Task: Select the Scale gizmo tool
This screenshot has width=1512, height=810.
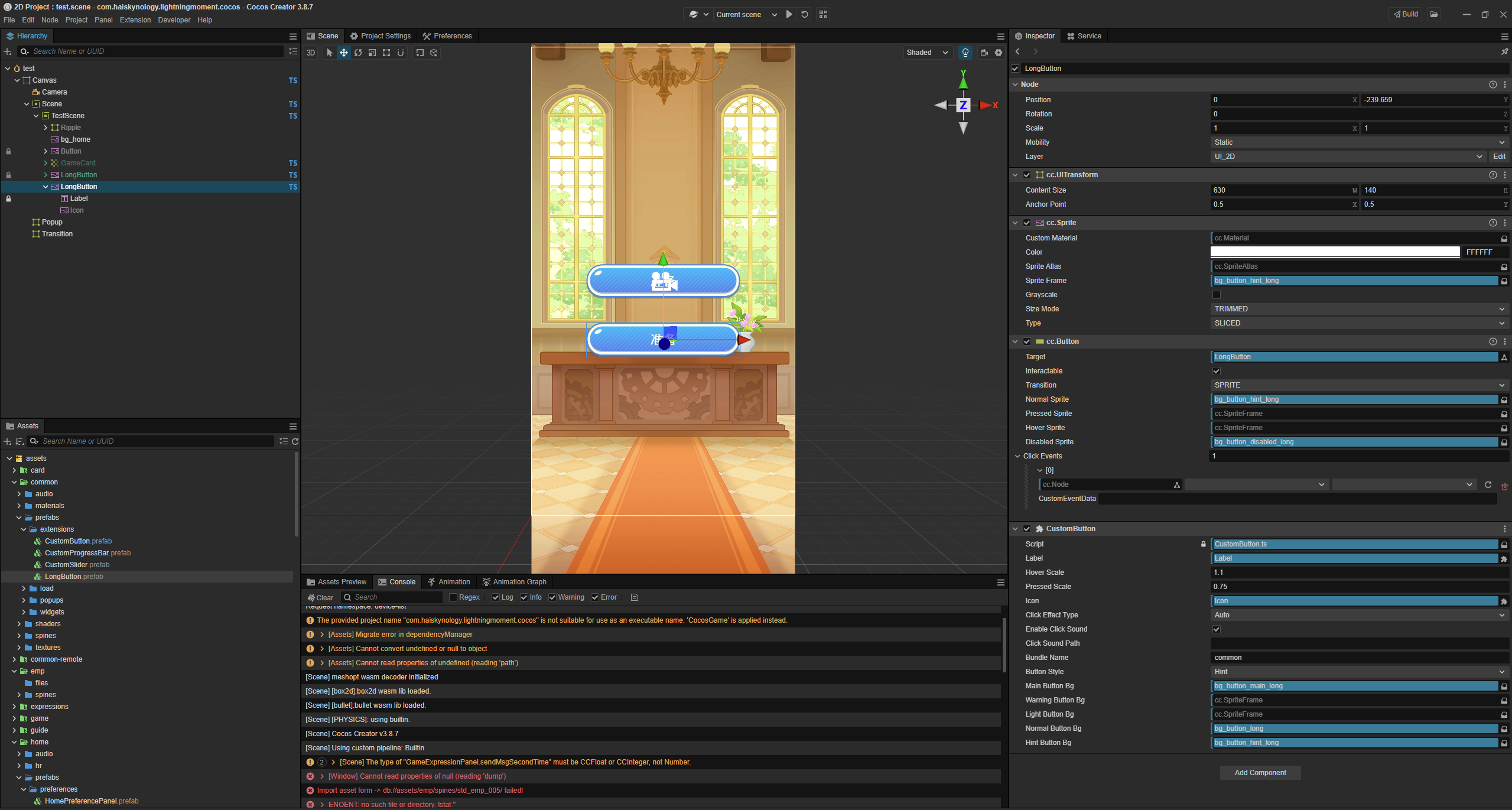Action: 372,53
